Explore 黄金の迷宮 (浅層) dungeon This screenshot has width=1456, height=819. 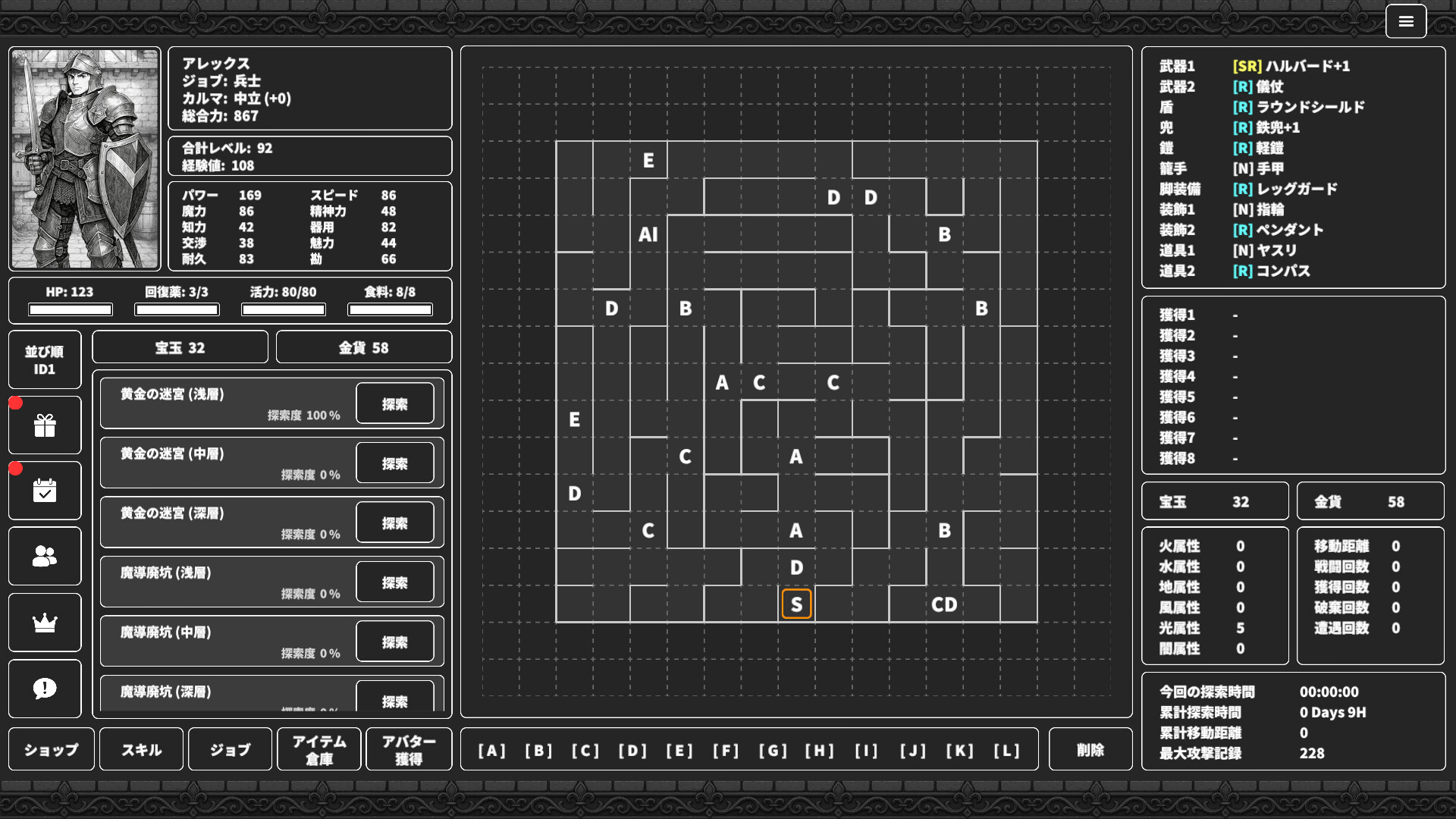(x=395, y=403)
